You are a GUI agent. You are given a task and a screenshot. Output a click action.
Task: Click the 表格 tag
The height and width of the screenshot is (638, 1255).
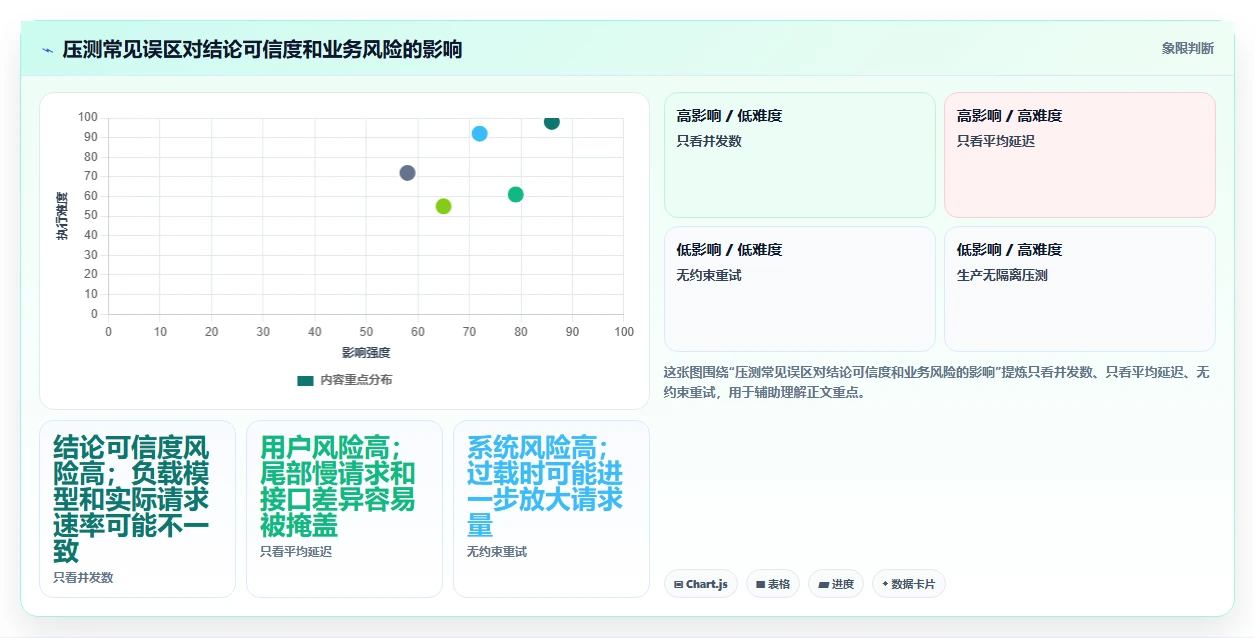tap(773, 584)
